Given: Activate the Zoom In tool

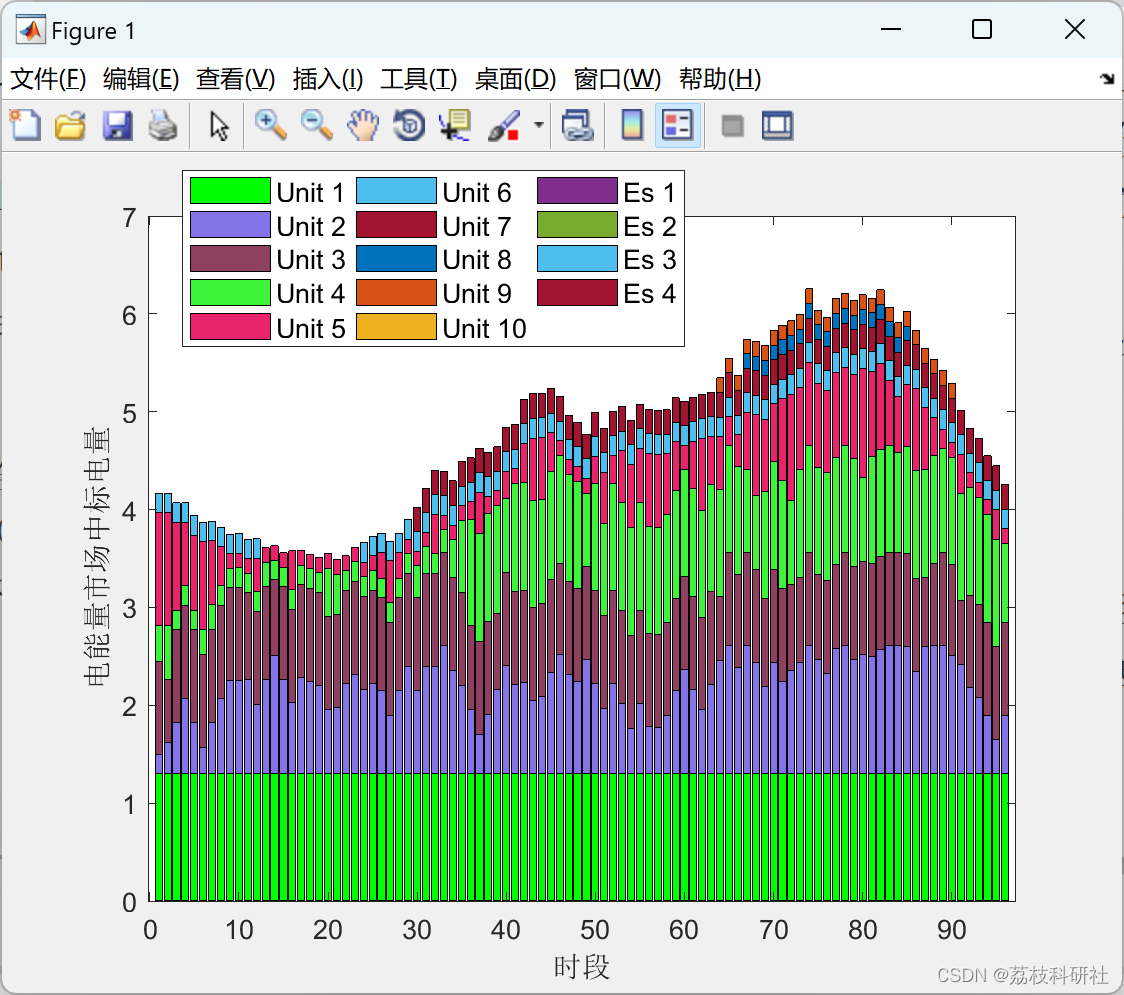Looking at the screenshot, I should tap(271, 125).
